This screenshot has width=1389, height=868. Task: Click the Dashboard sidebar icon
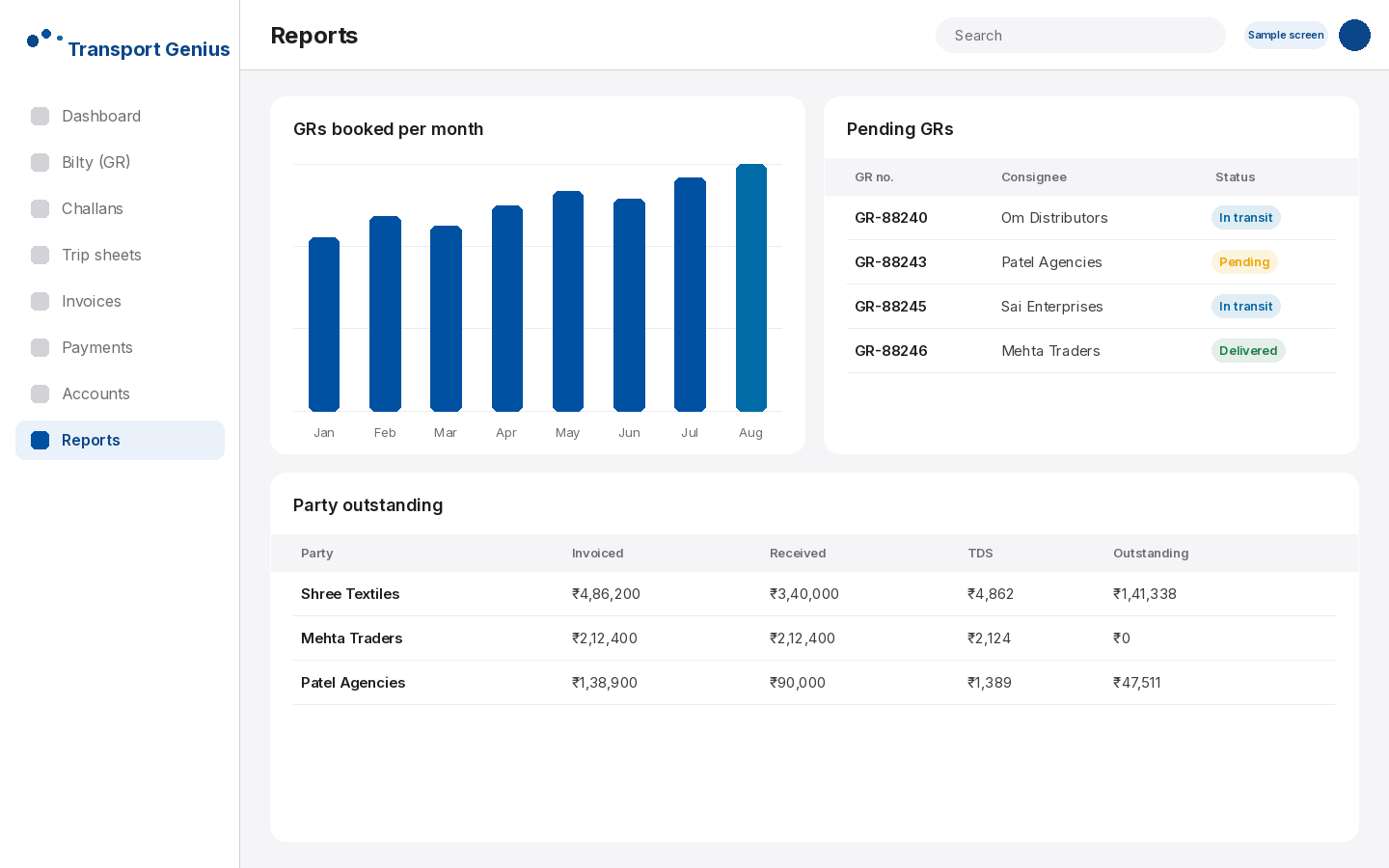tap(40, 116)
